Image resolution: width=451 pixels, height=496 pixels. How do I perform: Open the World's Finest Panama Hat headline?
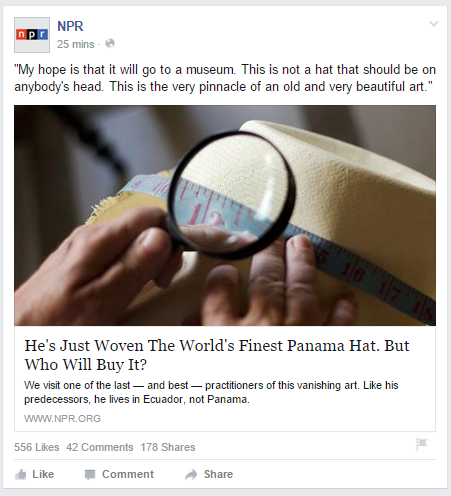click(x=217, y=355)
